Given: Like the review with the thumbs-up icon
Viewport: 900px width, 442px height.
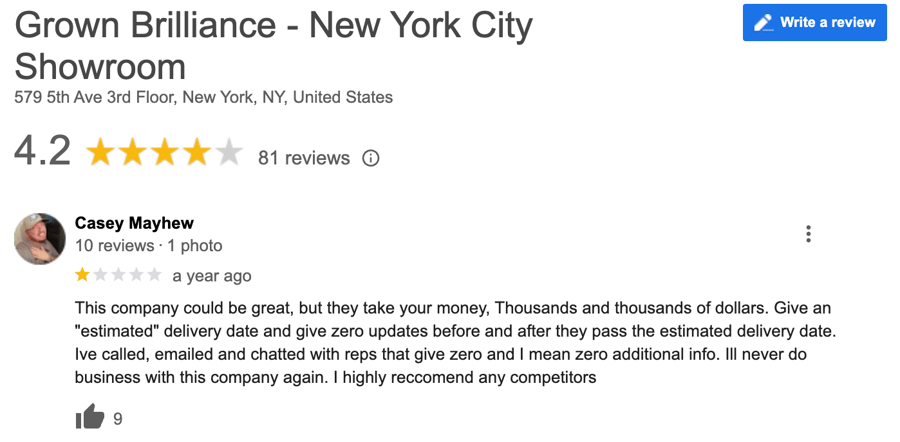Looking at the screenshot, I should [90, 417].
